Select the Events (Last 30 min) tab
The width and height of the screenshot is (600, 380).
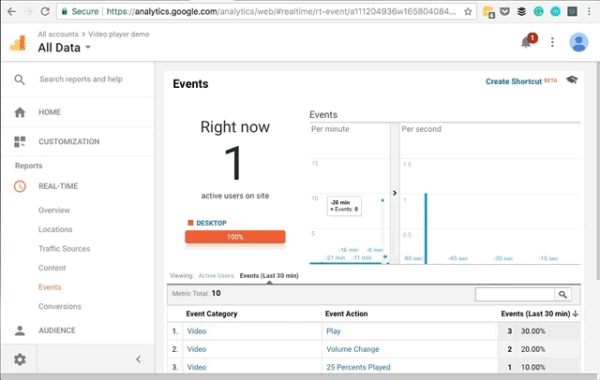(x=269, y=276)
